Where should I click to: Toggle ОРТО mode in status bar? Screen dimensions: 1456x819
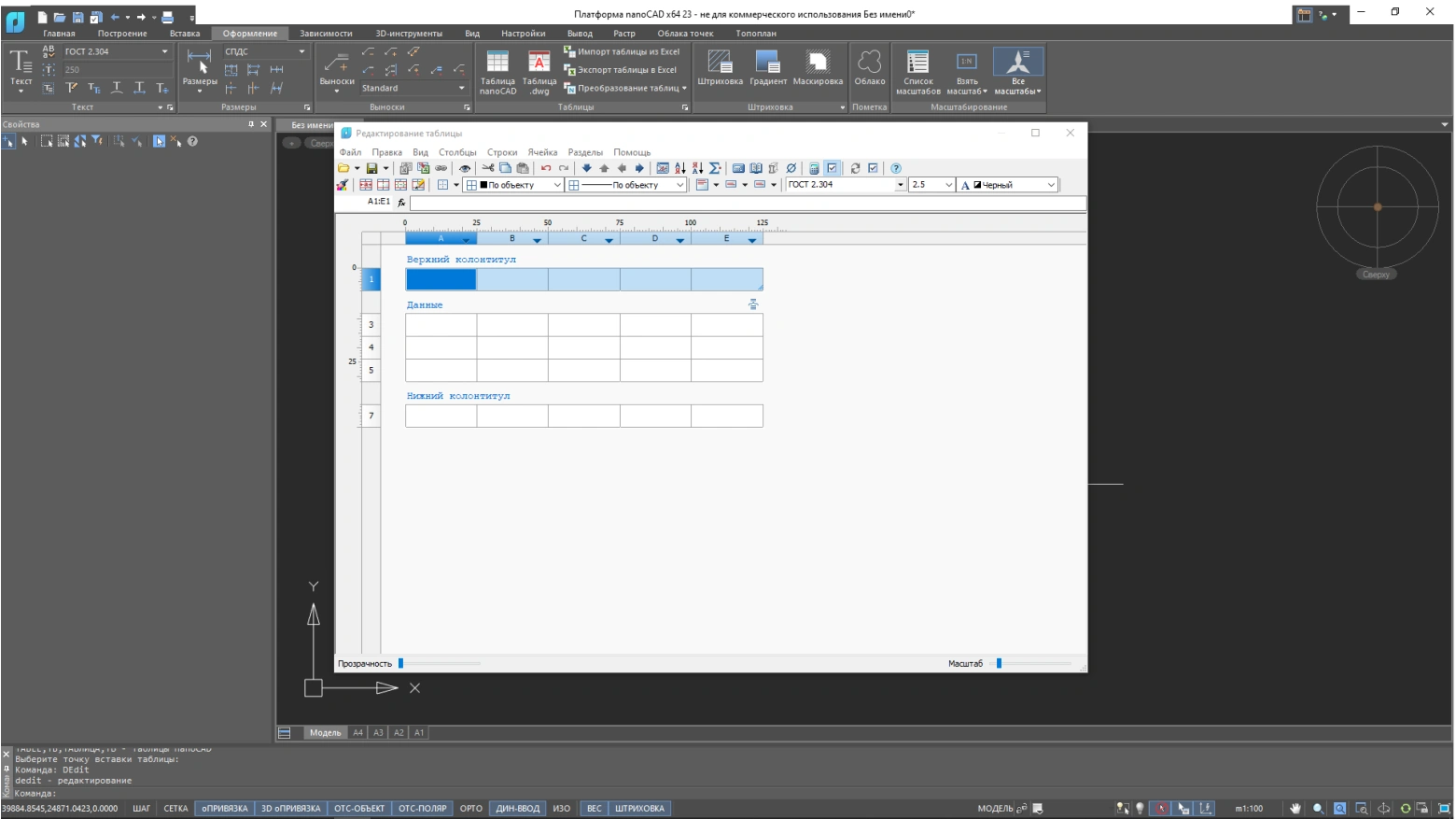click(x=471, y=809)
